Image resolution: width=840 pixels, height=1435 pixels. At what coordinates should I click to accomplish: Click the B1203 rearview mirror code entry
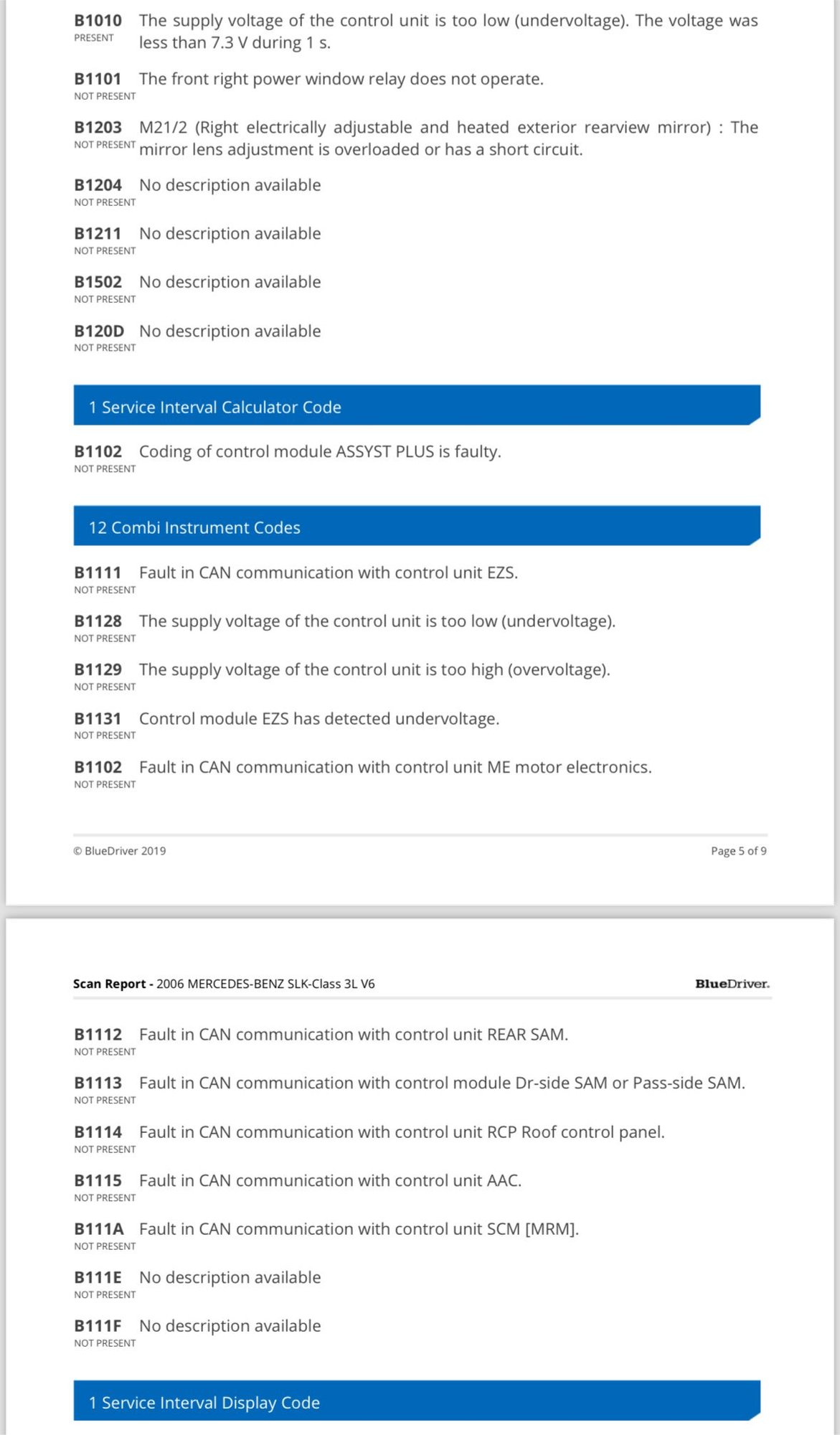point(416,138)
